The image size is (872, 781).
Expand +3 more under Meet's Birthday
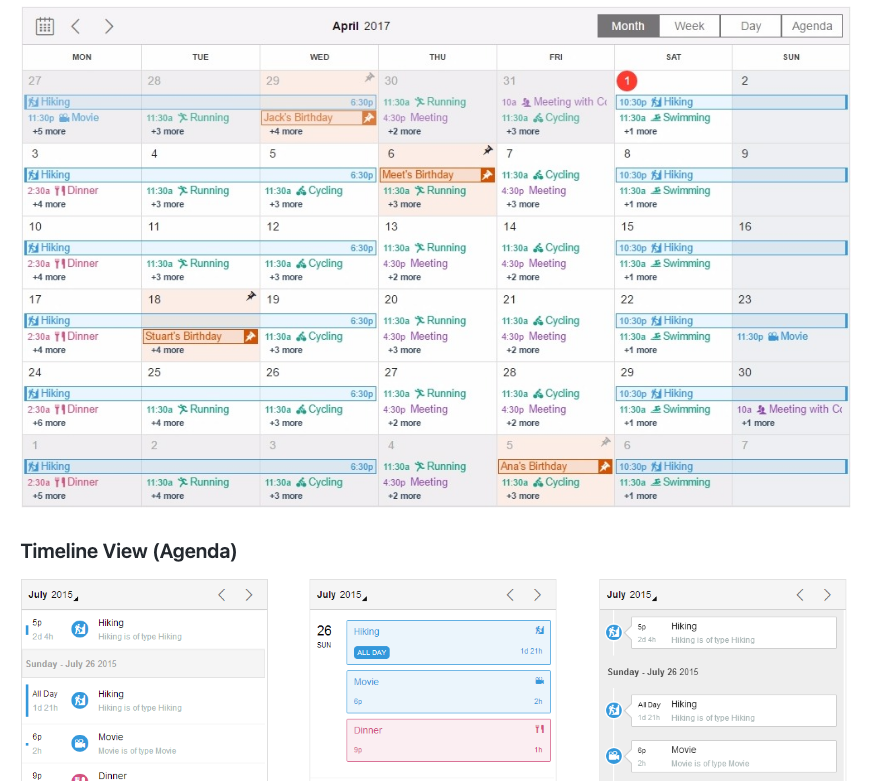tap(404, 205)
